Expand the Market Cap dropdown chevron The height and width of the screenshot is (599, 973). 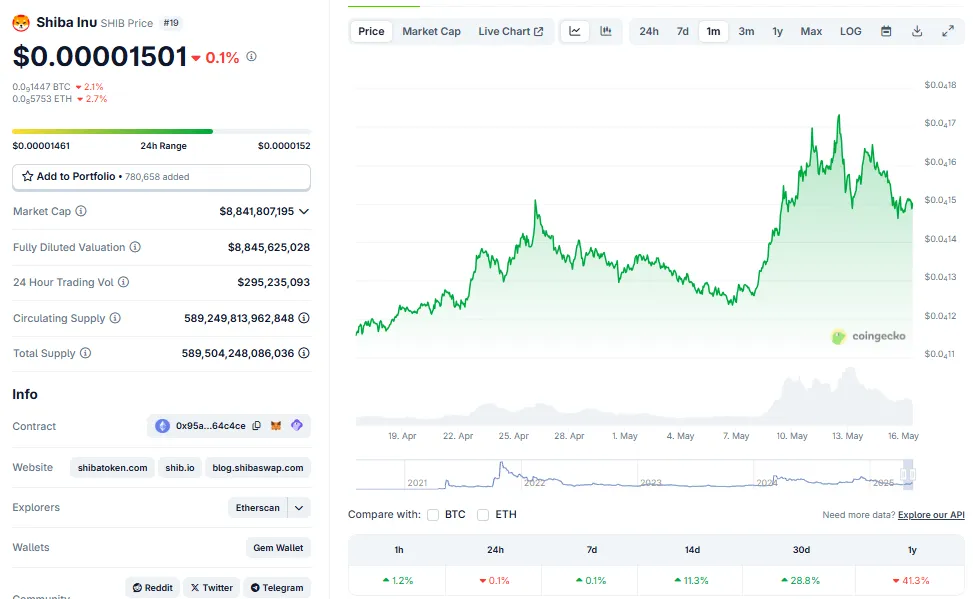tap(303, 211)
